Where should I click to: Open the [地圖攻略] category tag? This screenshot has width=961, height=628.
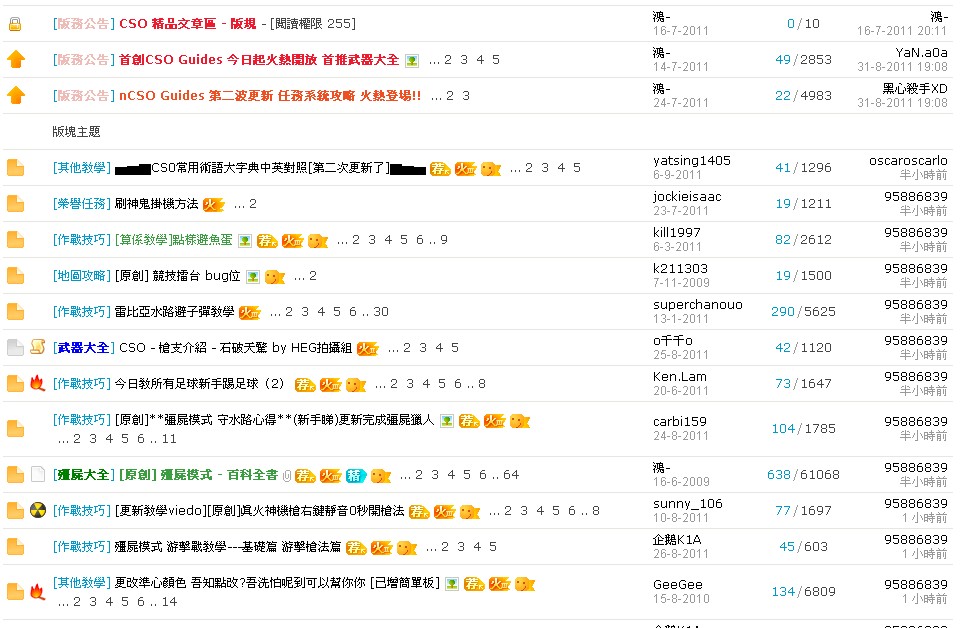(82, 276)
